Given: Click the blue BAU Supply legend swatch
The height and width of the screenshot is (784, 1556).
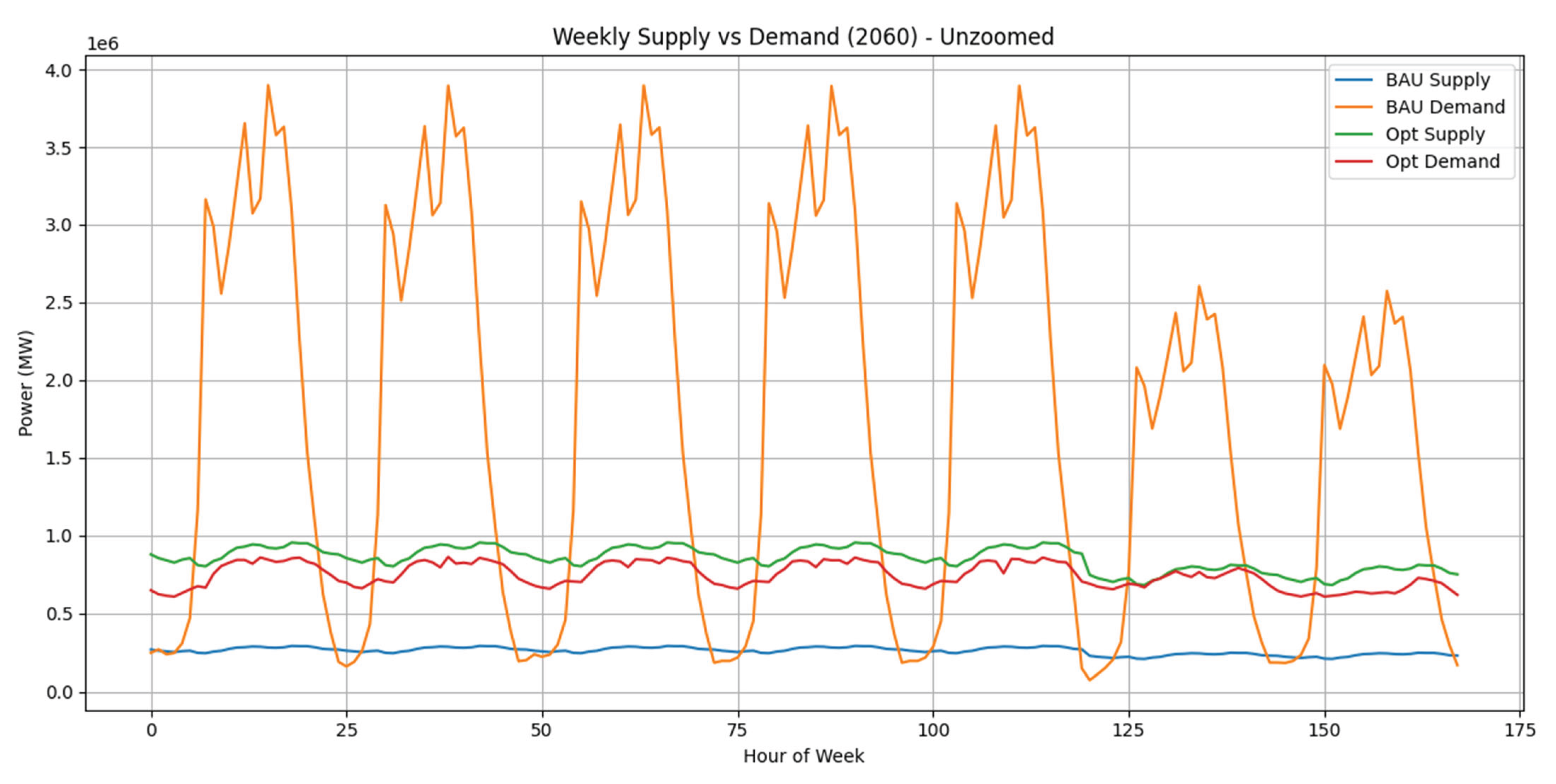Looking at the screenshot, I should (x=1354, y=80).
